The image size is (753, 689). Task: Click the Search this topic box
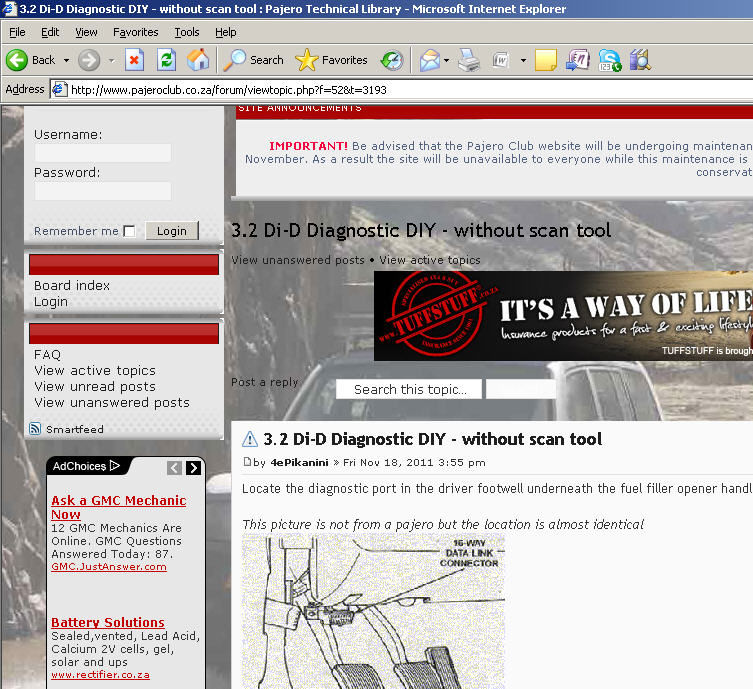point(409,390)
